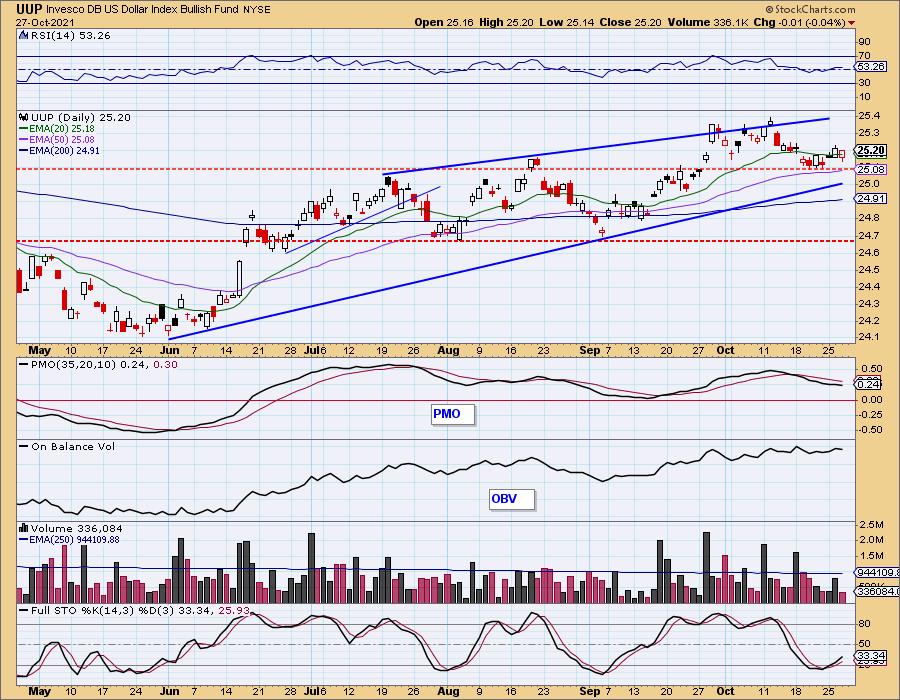Click the 24.1 price axis label

coord(870,337)
